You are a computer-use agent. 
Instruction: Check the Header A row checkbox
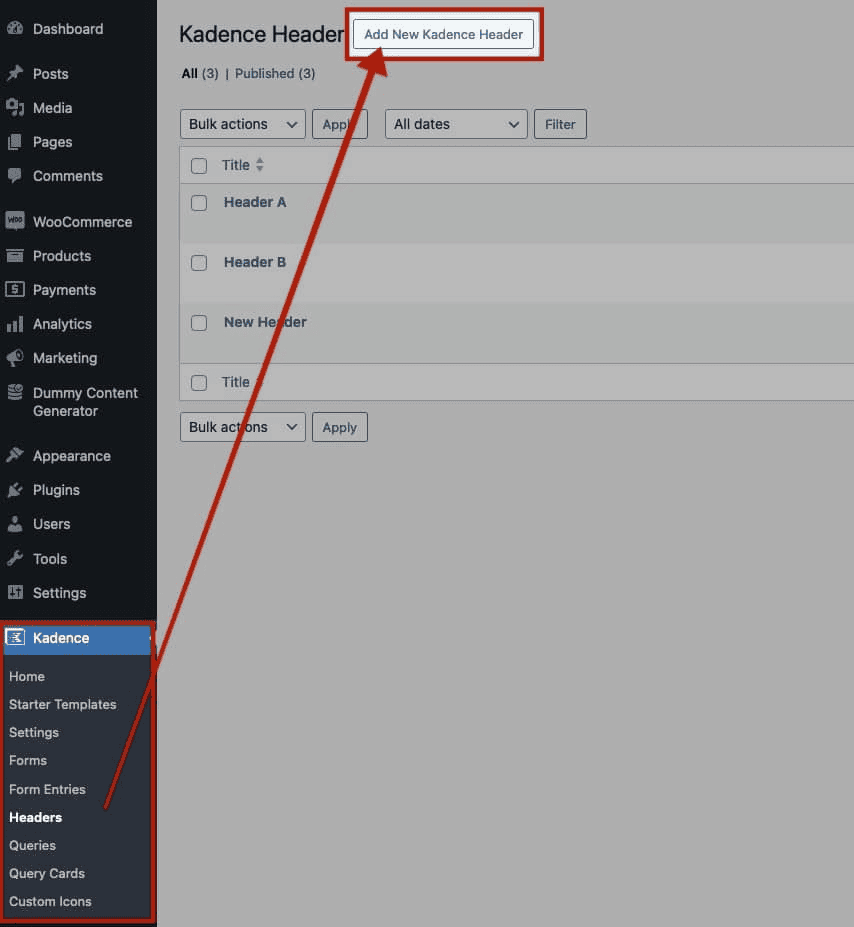pos(198,202)
